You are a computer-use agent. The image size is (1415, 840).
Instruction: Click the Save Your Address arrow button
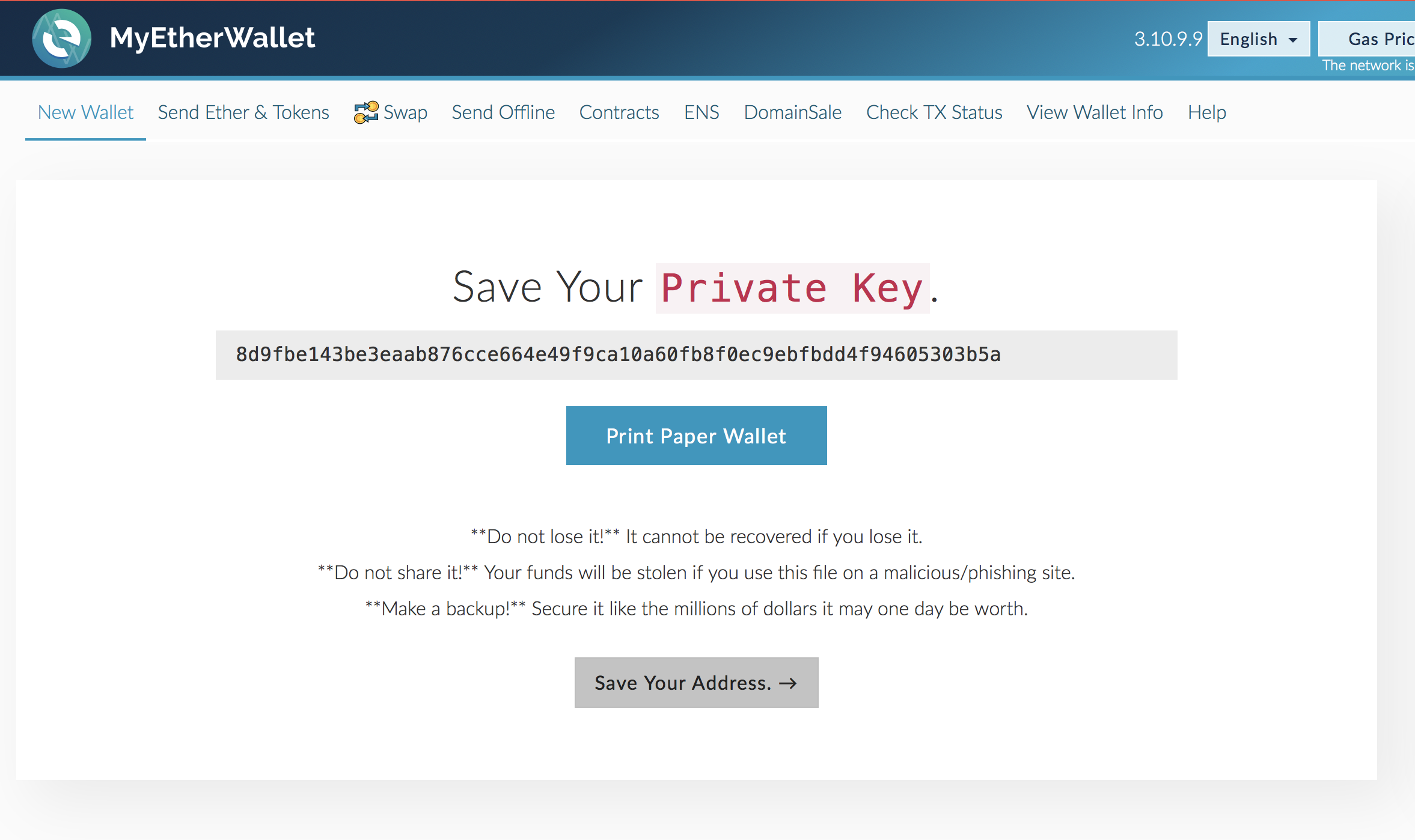pyautogui.click(x=696, y=682)
